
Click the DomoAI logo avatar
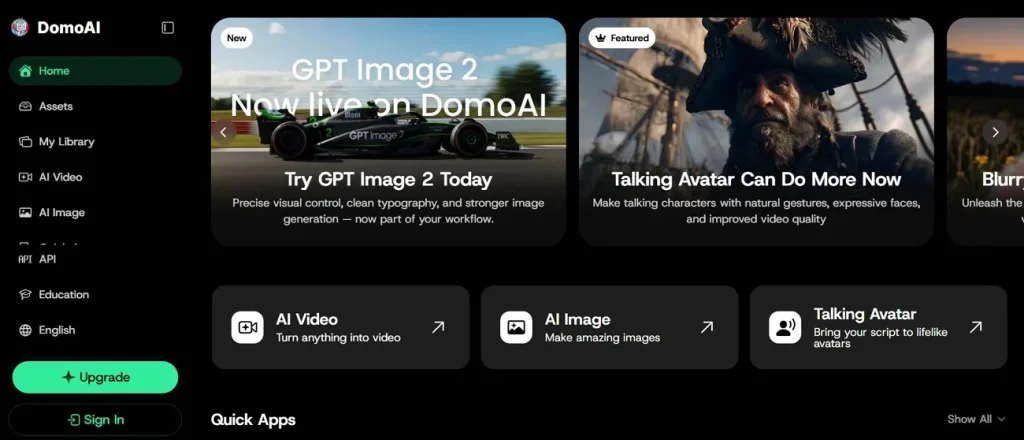[20, 27]
